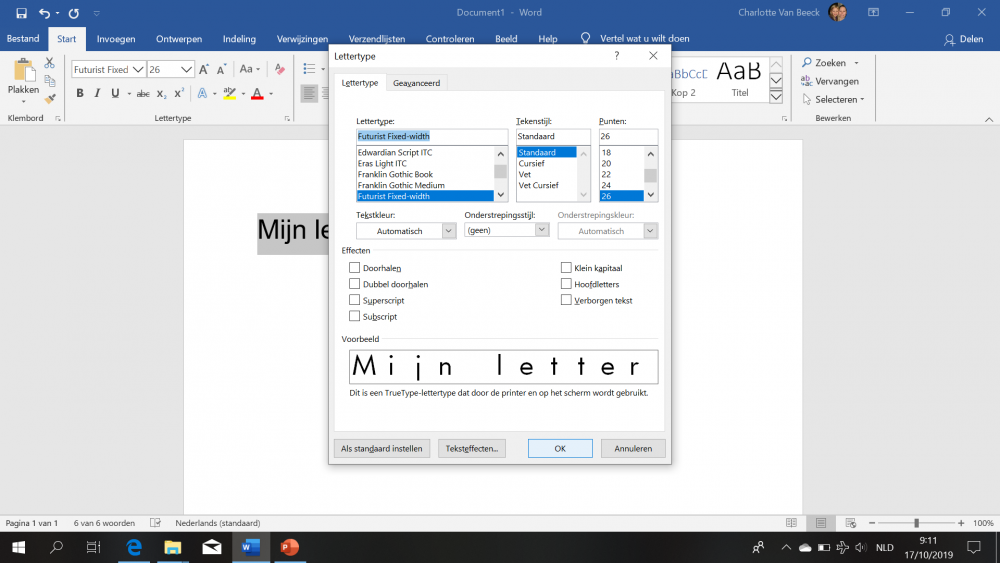Click the Plakken paste icon
The height and width of the screenshot is (563, 1000).
[x=23, y=76]
